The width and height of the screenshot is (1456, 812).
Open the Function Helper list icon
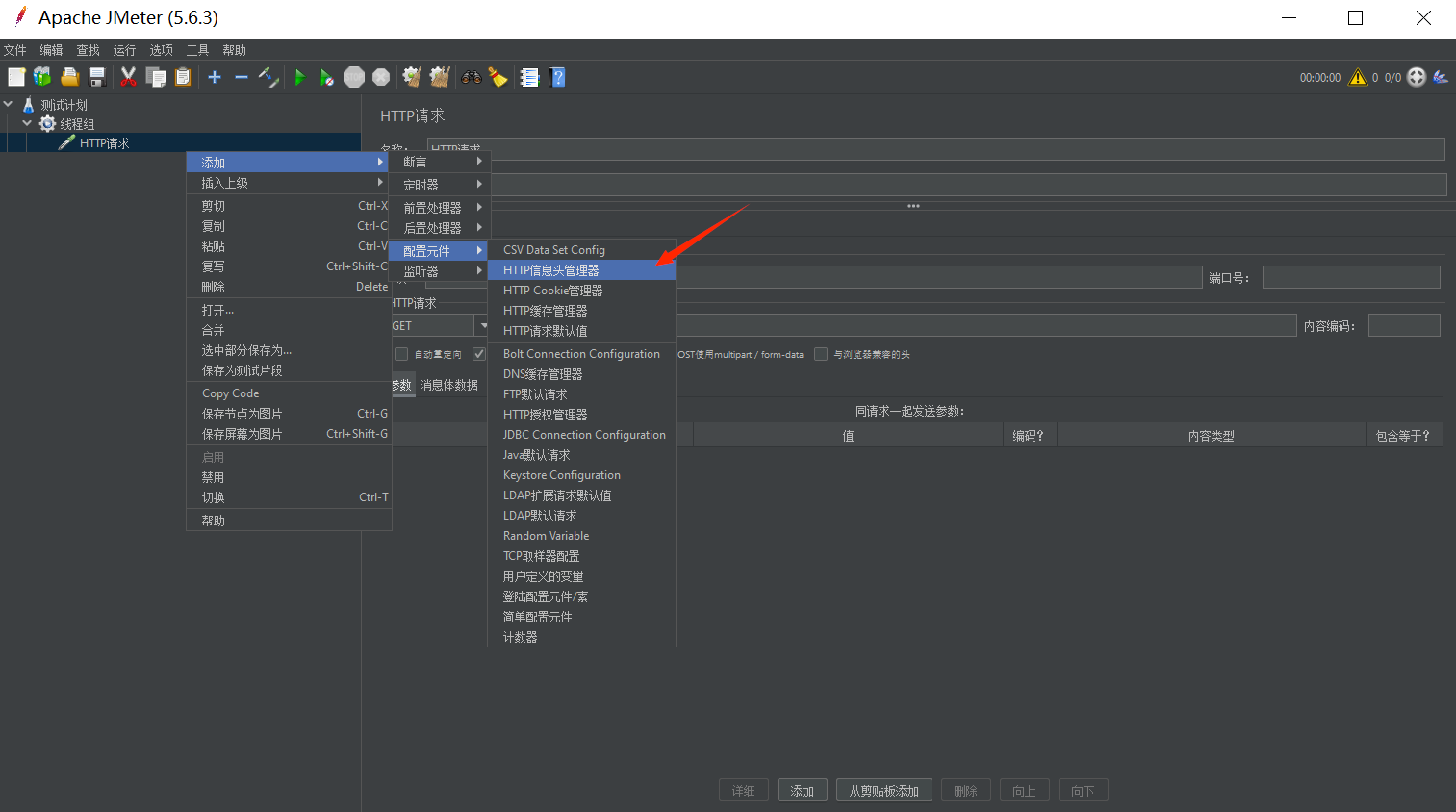529,77
